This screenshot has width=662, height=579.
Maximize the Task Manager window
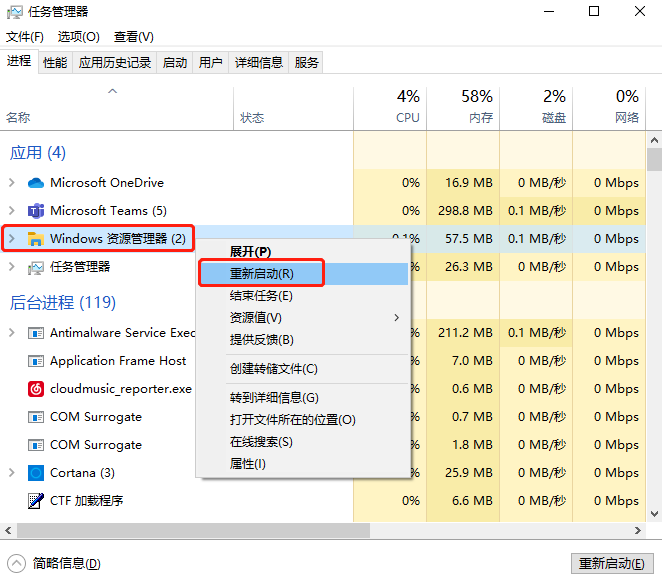(594, 11)
